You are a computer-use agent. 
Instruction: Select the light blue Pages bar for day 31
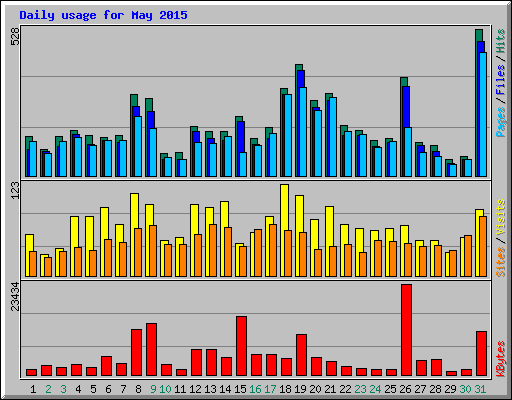click(x=483, y=114)
